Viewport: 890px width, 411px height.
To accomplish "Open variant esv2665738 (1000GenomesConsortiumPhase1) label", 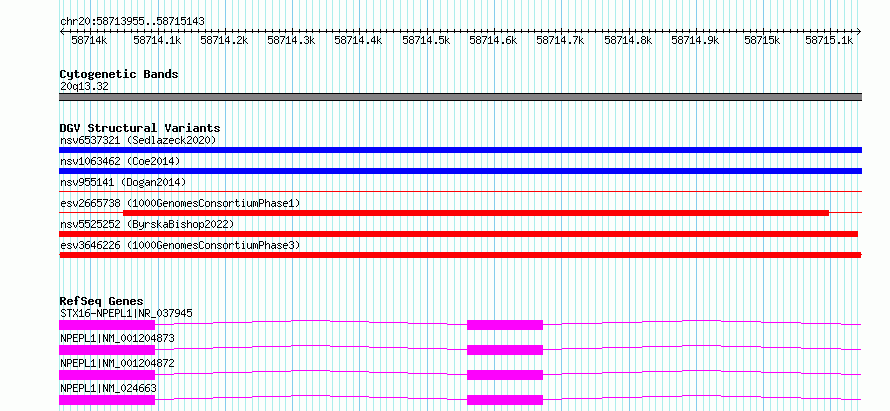I will pos(180,203).
